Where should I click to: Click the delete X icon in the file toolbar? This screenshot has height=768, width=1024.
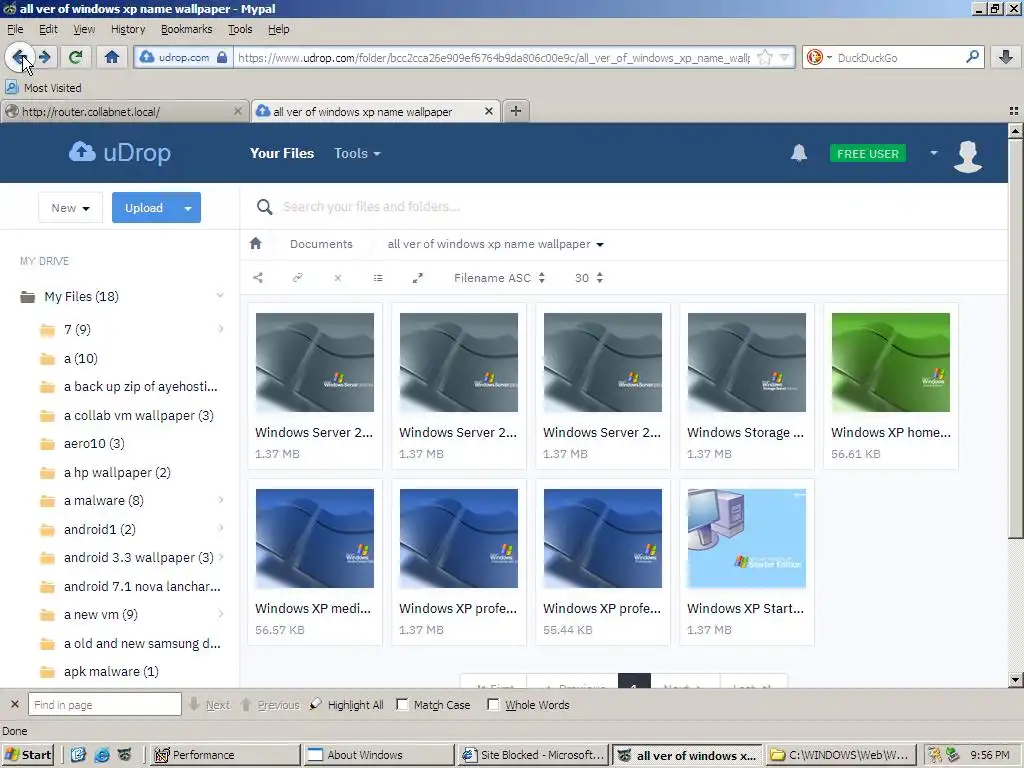[338, 278]
